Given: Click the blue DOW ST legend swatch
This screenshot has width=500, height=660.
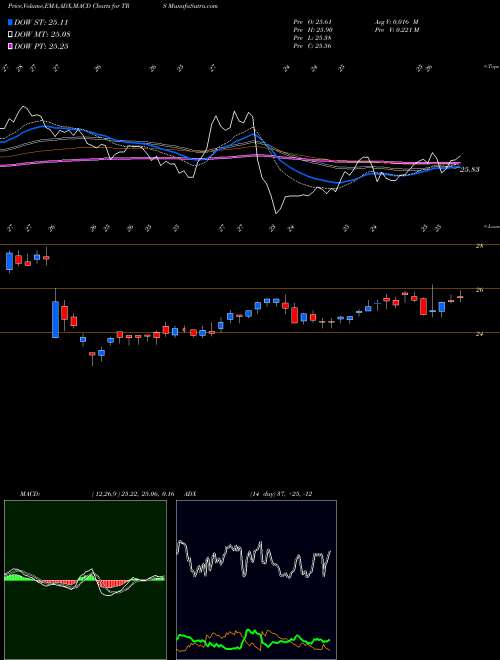Looking at the screenshot, I should [x=11, y=22].
